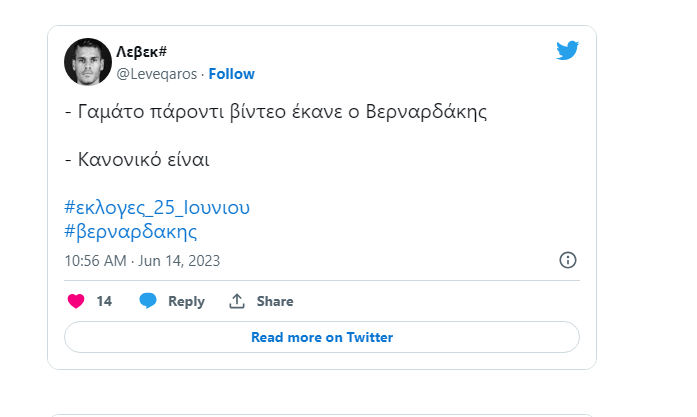The width and height of the screenshot is (697, 417).
Task: Open the @Leveqaros handle link
Action: pos(156,74)
